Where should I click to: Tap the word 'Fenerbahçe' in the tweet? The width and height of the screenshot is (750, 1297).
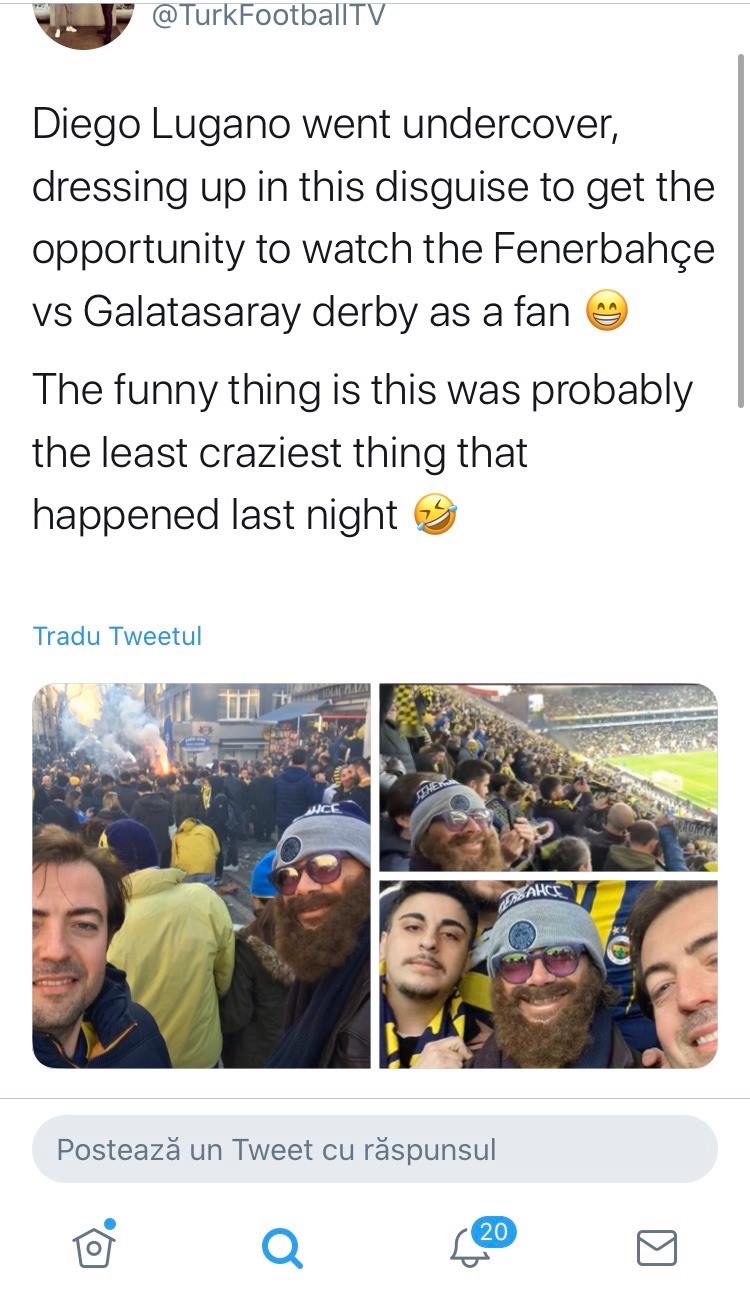pyautogui.click(x=604, y=250)
